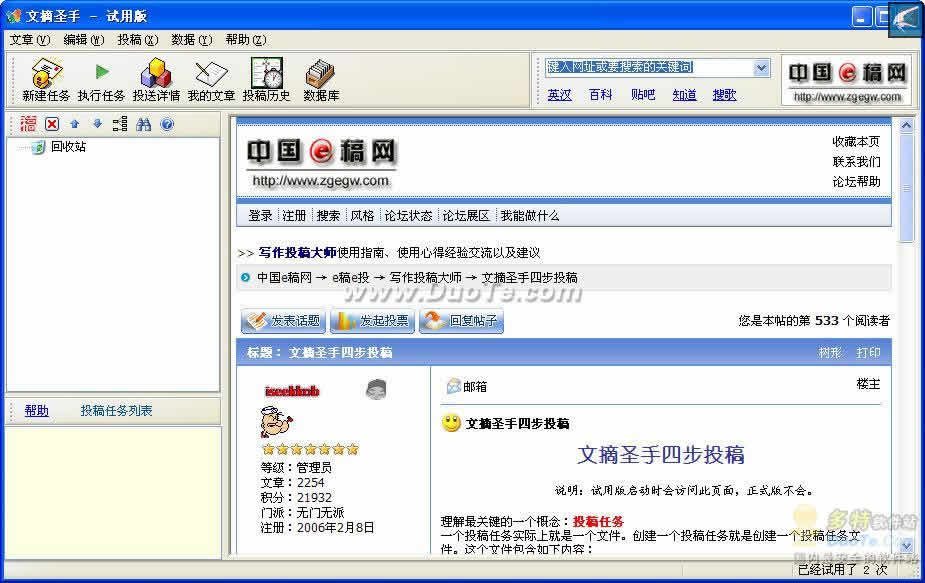Click the blue help question mark icon
Image resolution: width=925 pixels, height=583 pixels.
pyautogui.click(x=167, y=124)
